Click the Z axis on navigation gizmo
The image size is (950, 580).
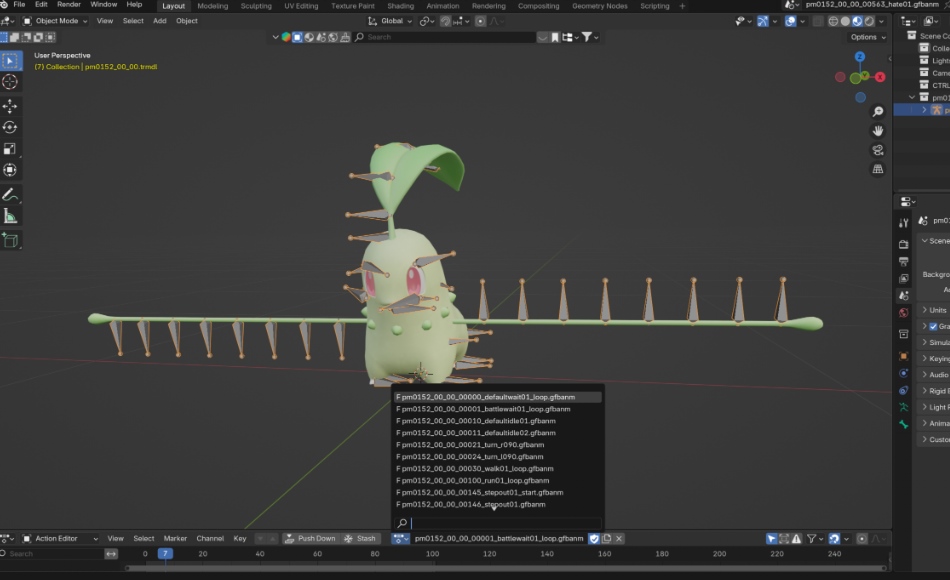[860, 56]
